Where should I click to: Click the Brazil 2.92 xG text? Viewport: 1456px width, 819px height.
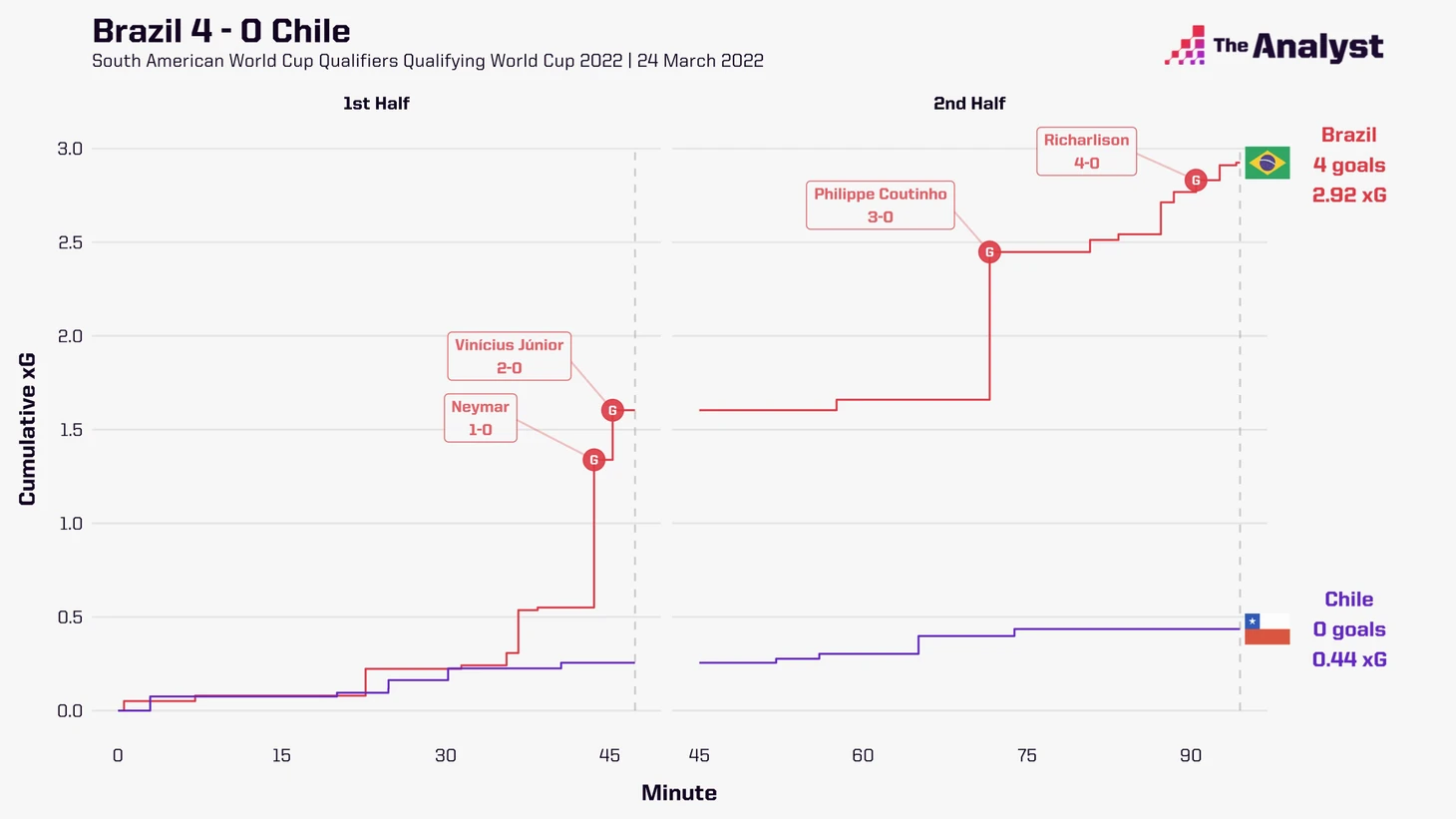click(x=1349, y=195)
